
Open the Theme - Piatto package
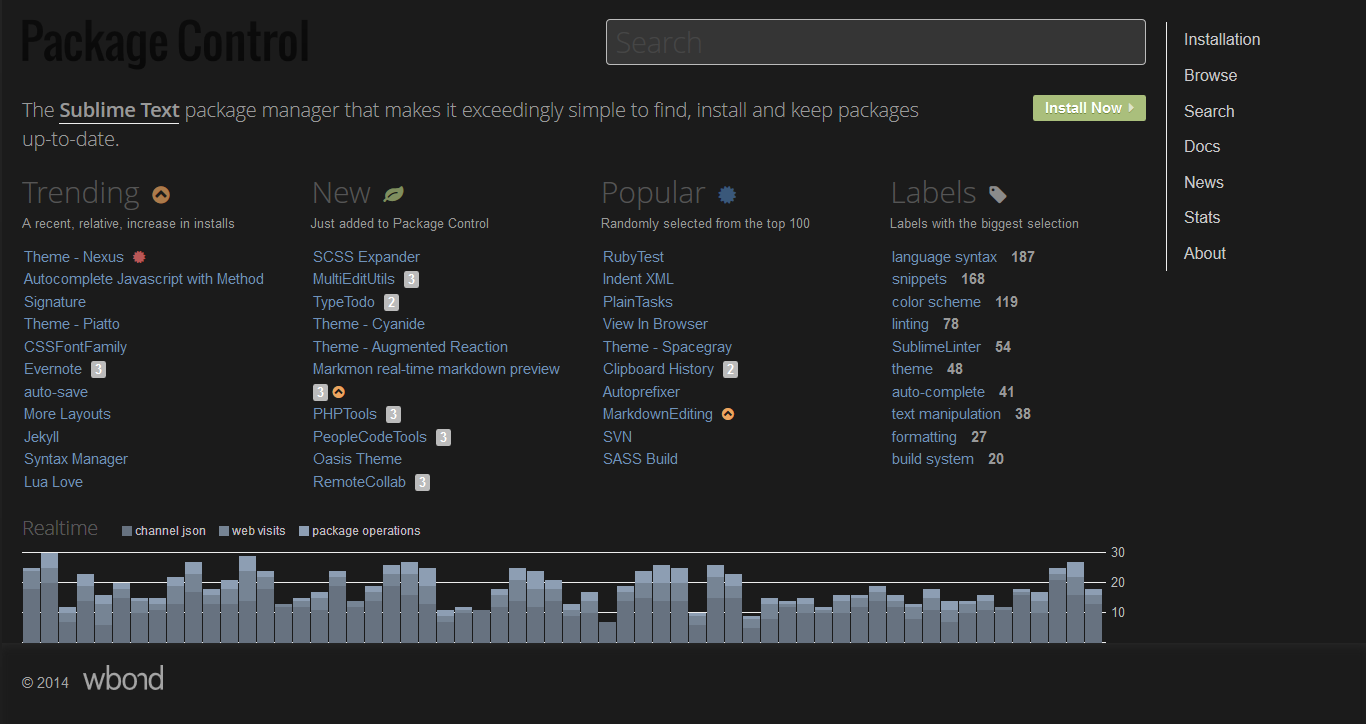tap(72, 324)
